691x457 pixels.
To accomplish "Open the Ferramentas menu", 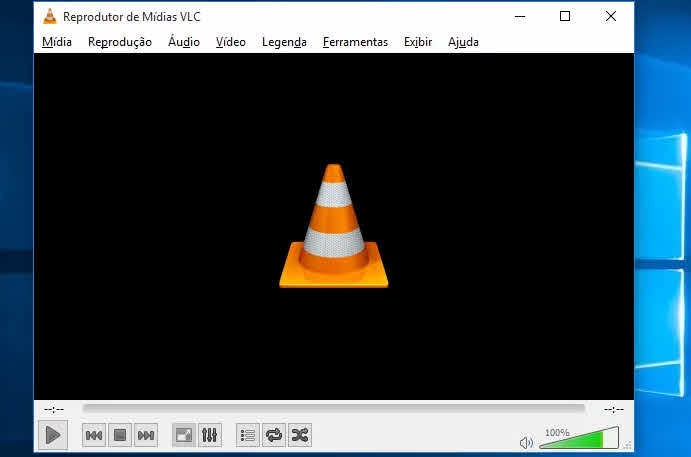I will (355, 42).
